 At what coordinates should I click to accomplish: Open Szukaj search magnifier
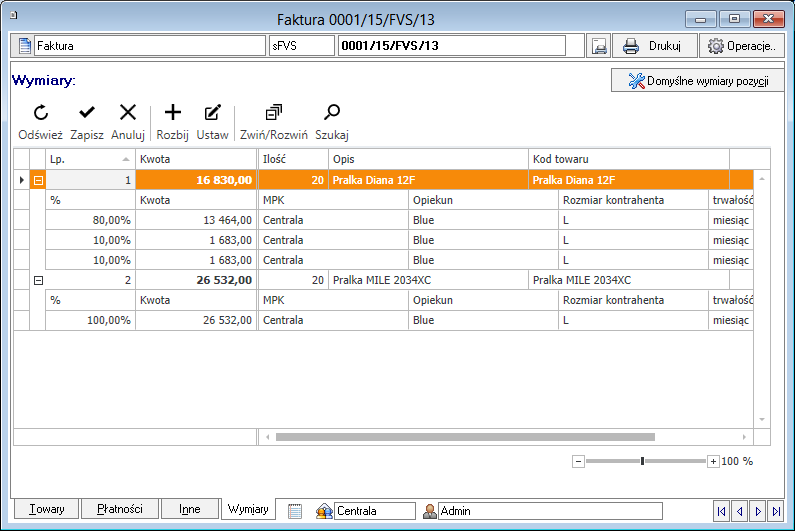coord(332,113)
